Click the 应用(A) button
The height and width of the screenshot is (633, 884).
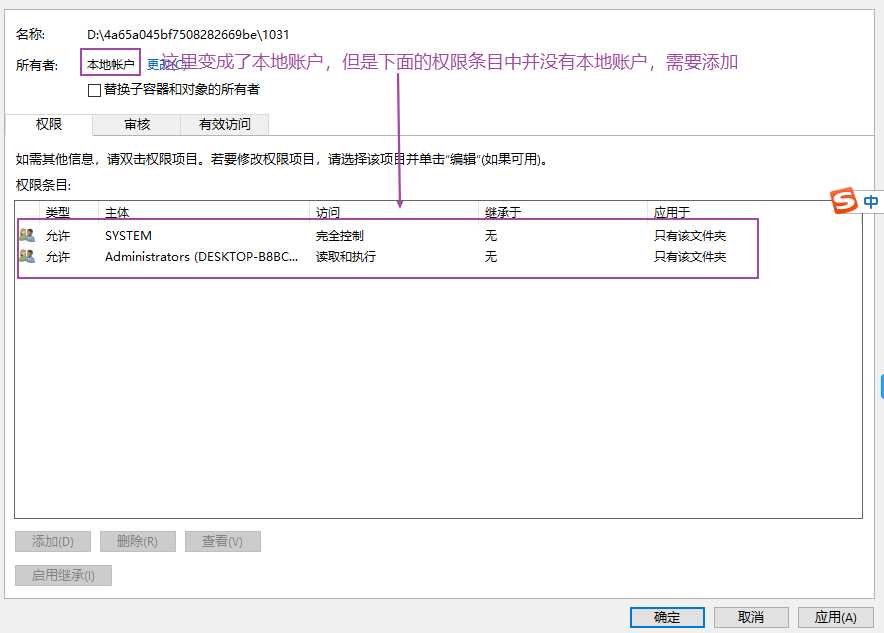pyautogui.click(x=835, y=617)
